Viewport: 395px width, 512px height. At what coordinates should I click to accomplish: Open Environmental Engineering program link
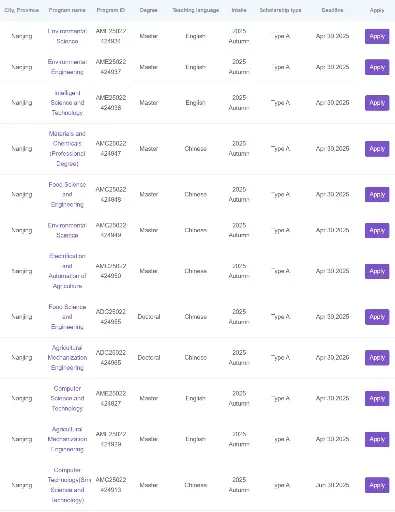67,67
